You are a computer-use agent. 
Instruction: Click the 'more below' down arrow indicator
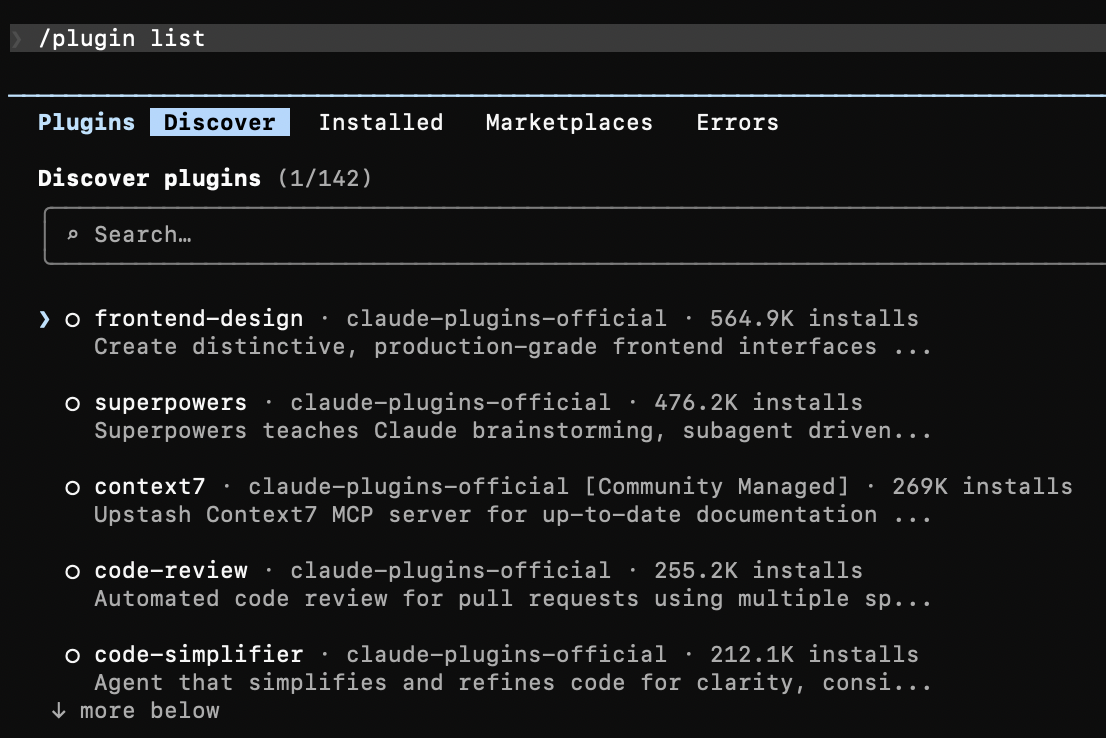click(59, 710)
